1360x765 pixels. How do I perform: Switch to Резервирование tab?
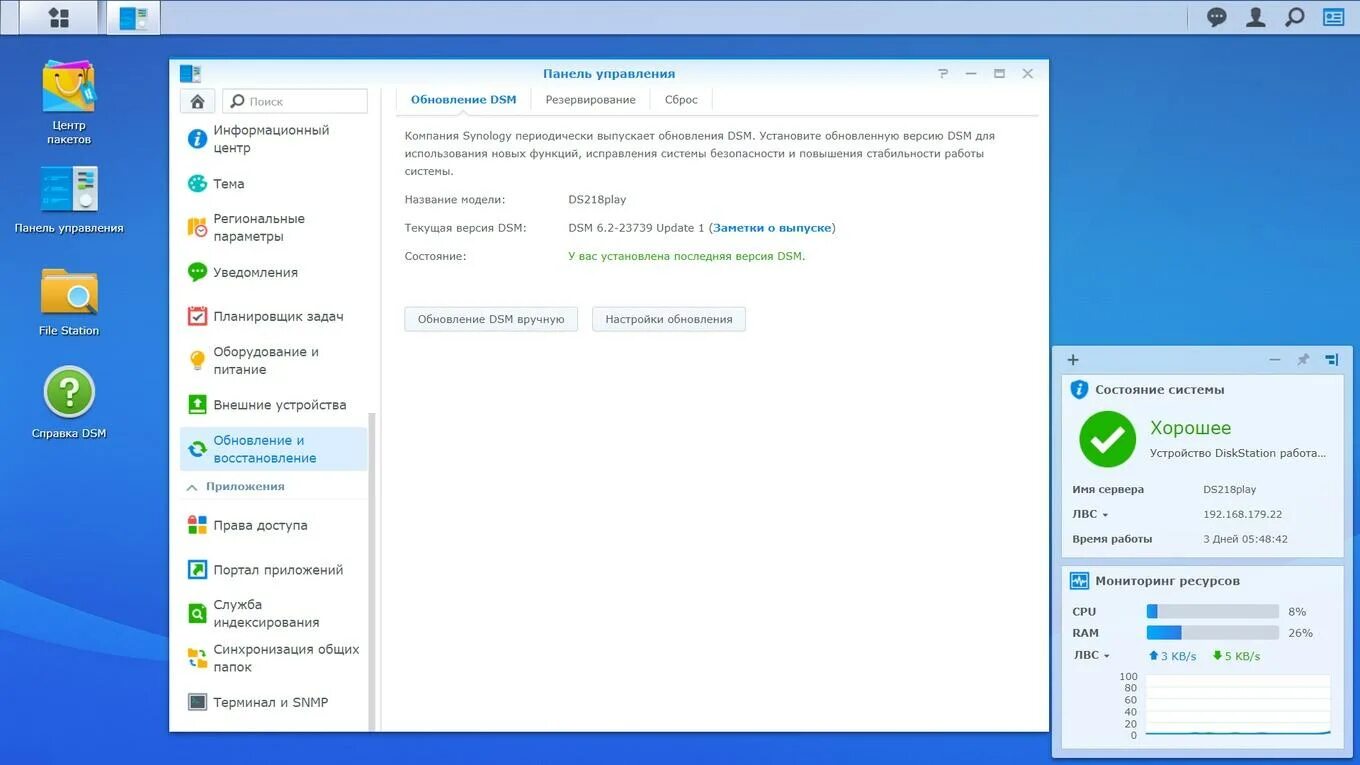(x=590, y=100)
